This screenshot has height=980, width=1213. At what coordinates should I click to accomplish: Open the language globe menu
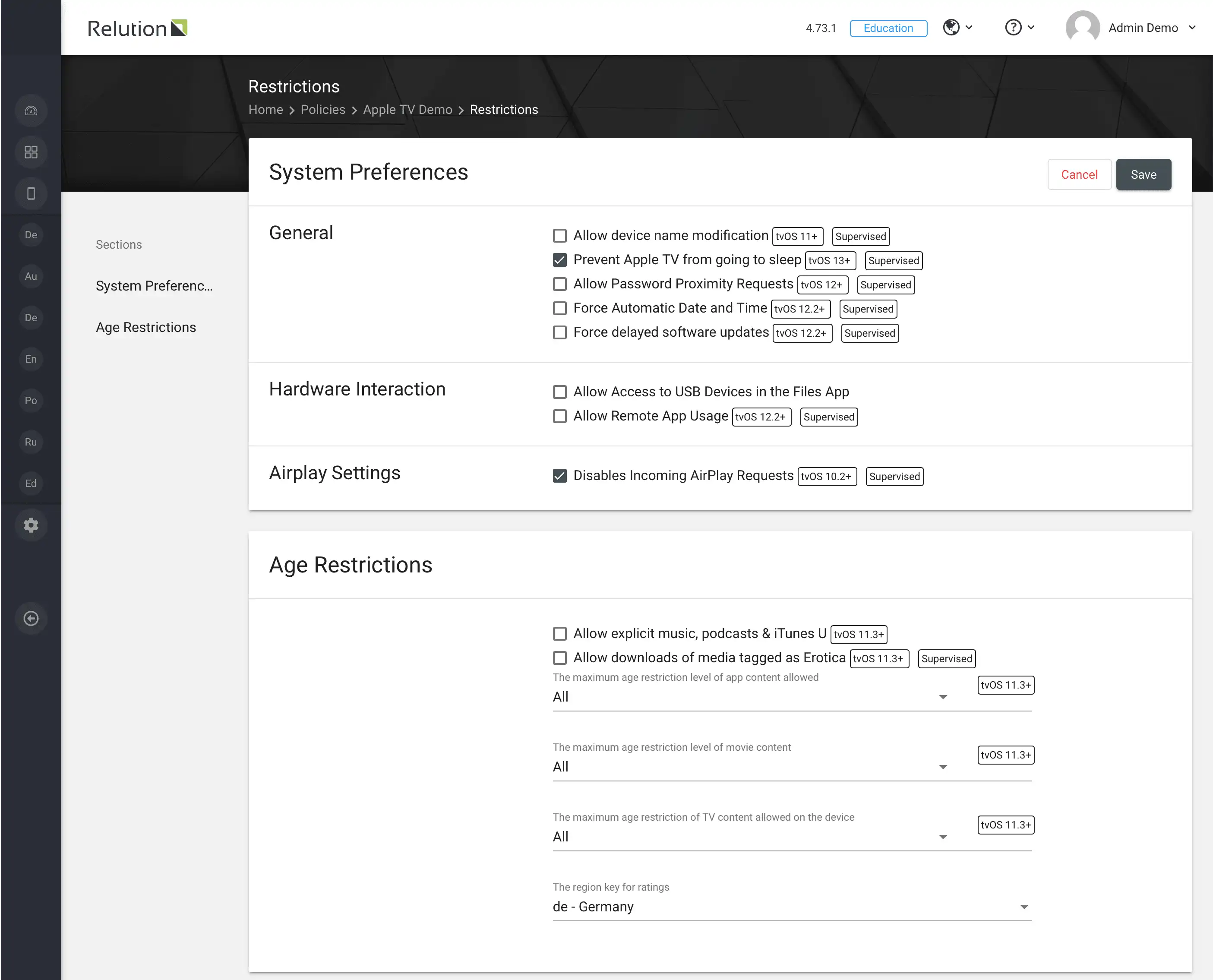[x=958, y=27]
